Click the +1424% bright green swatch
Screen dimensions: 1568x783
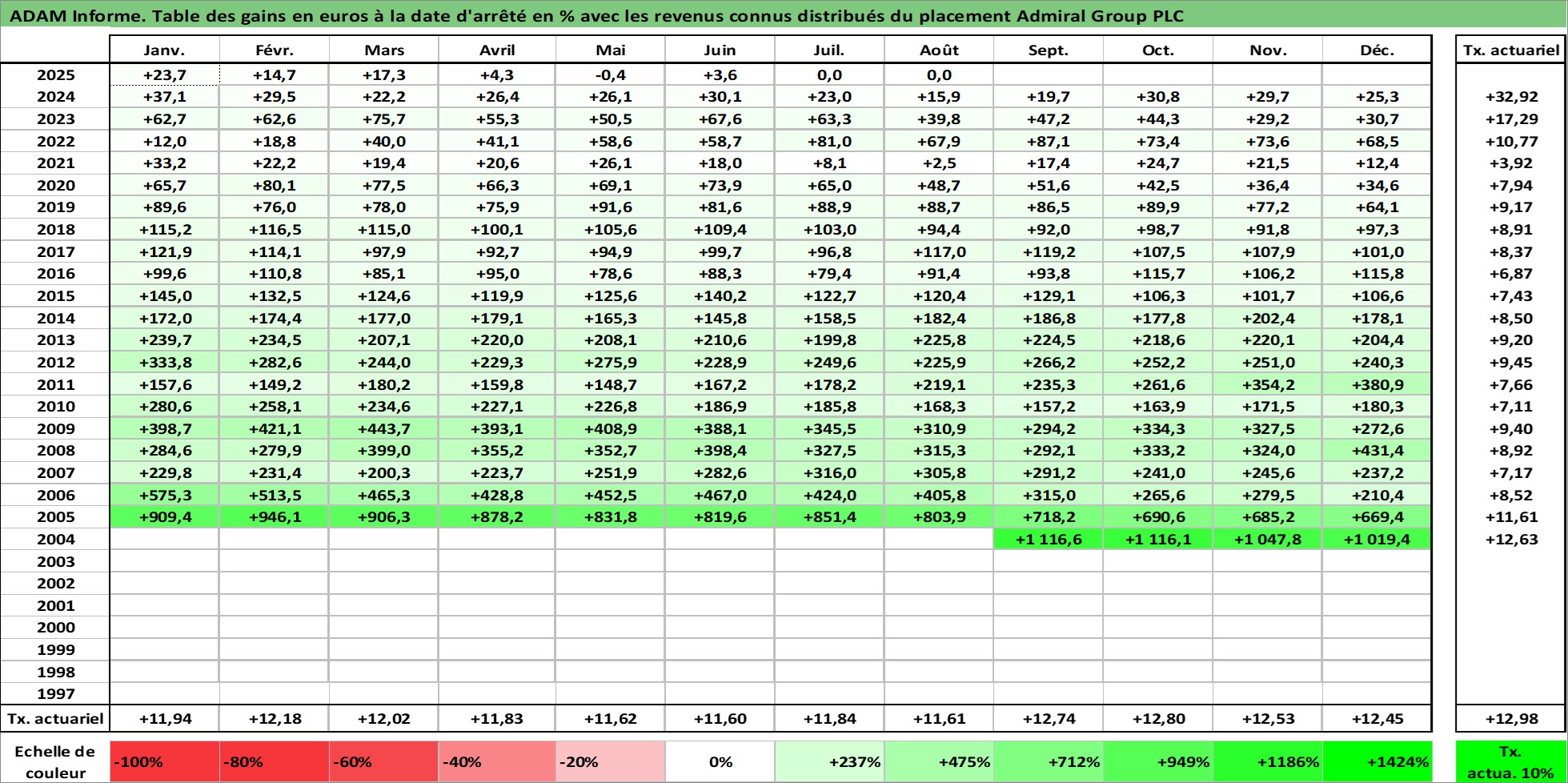pos(1377,761)
